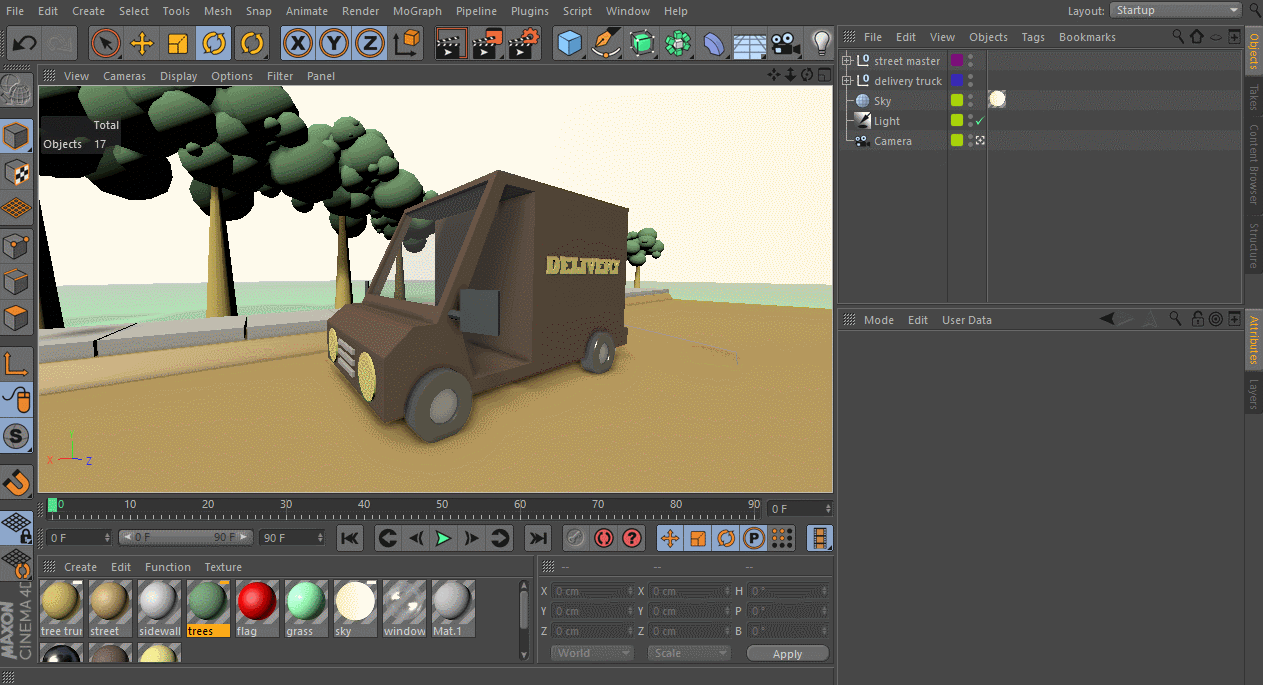This screenshot has width=1263, height=685.
Task: Toggle the Z axis lock
Action: tap(370, 43)
